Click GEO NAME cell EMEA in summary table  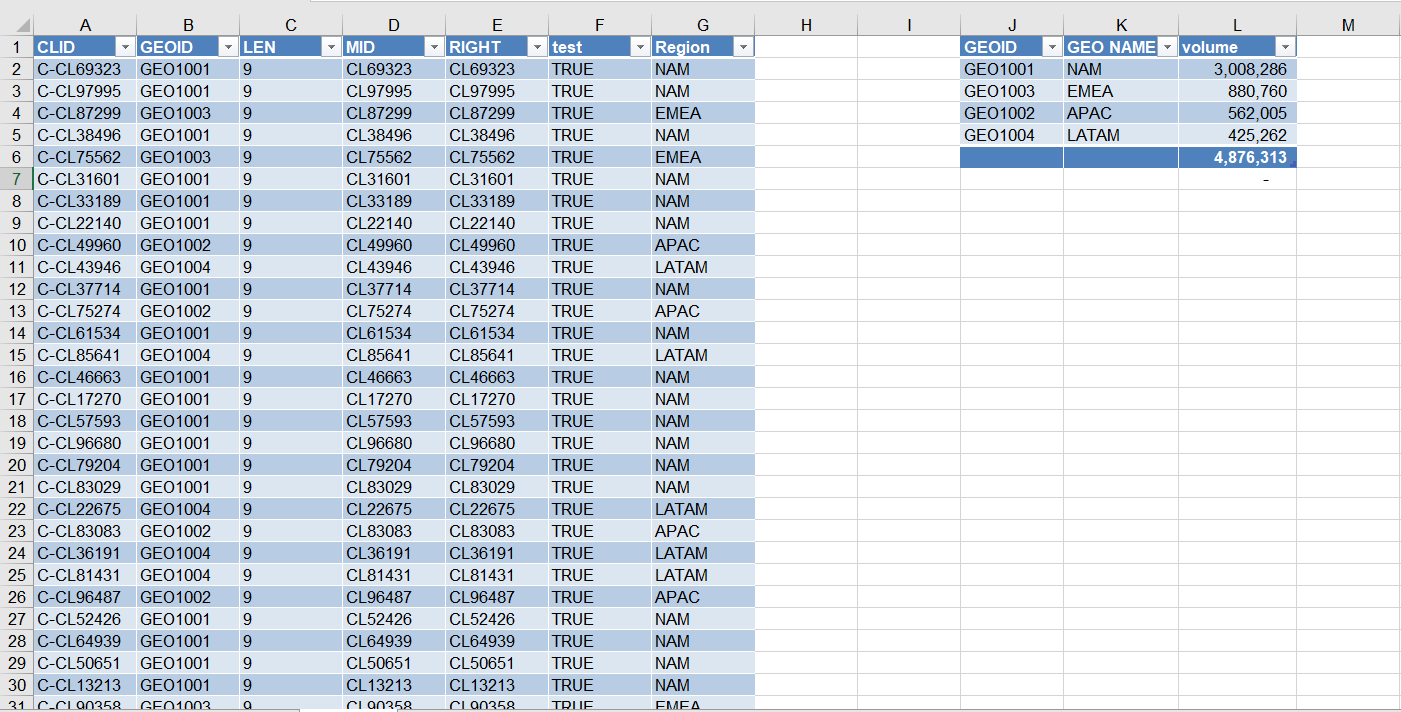1121,91
